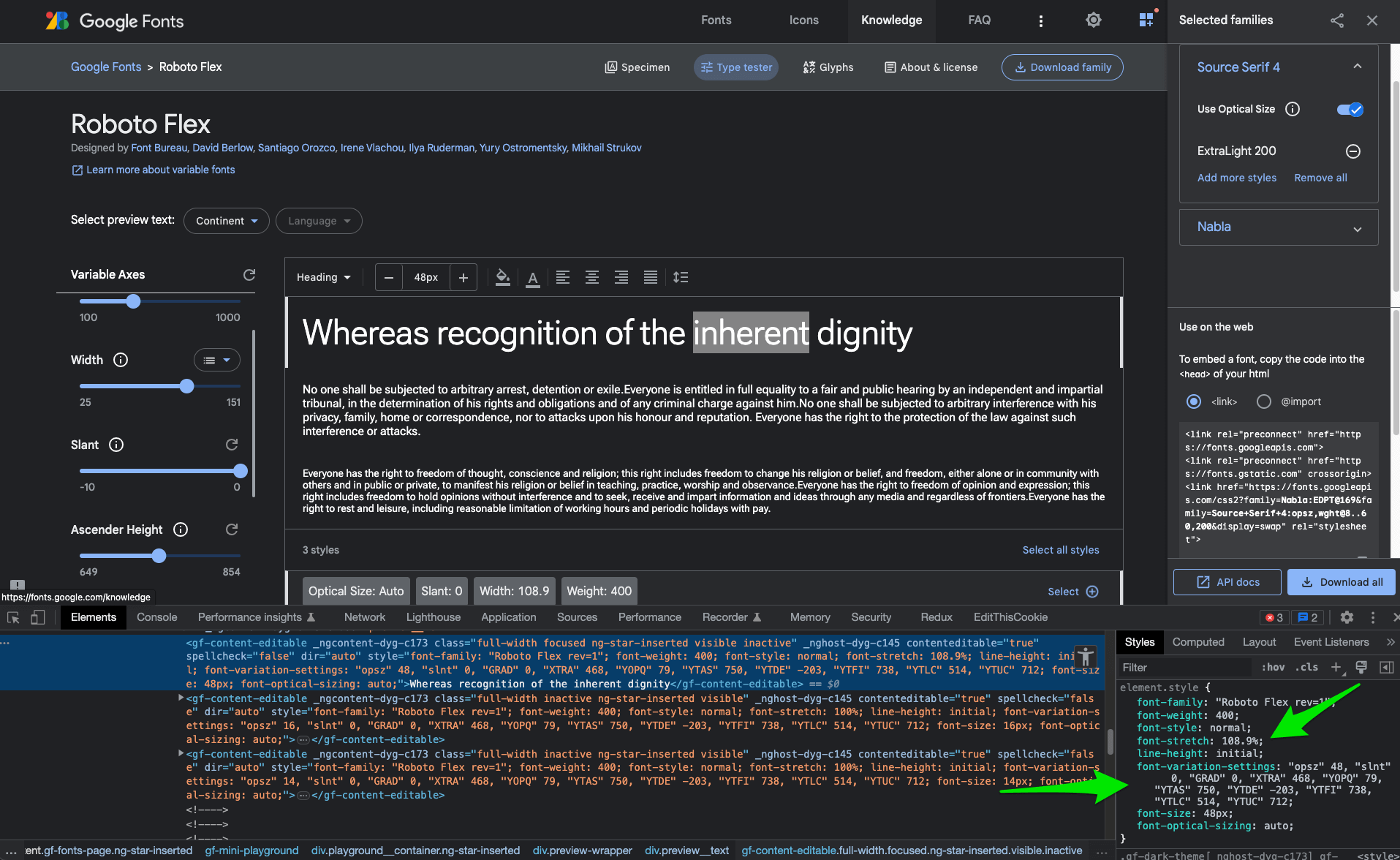Toggle the .cls class editor
The height and width of the screenshot is (860, 1400).
(x=1306, y=667)
